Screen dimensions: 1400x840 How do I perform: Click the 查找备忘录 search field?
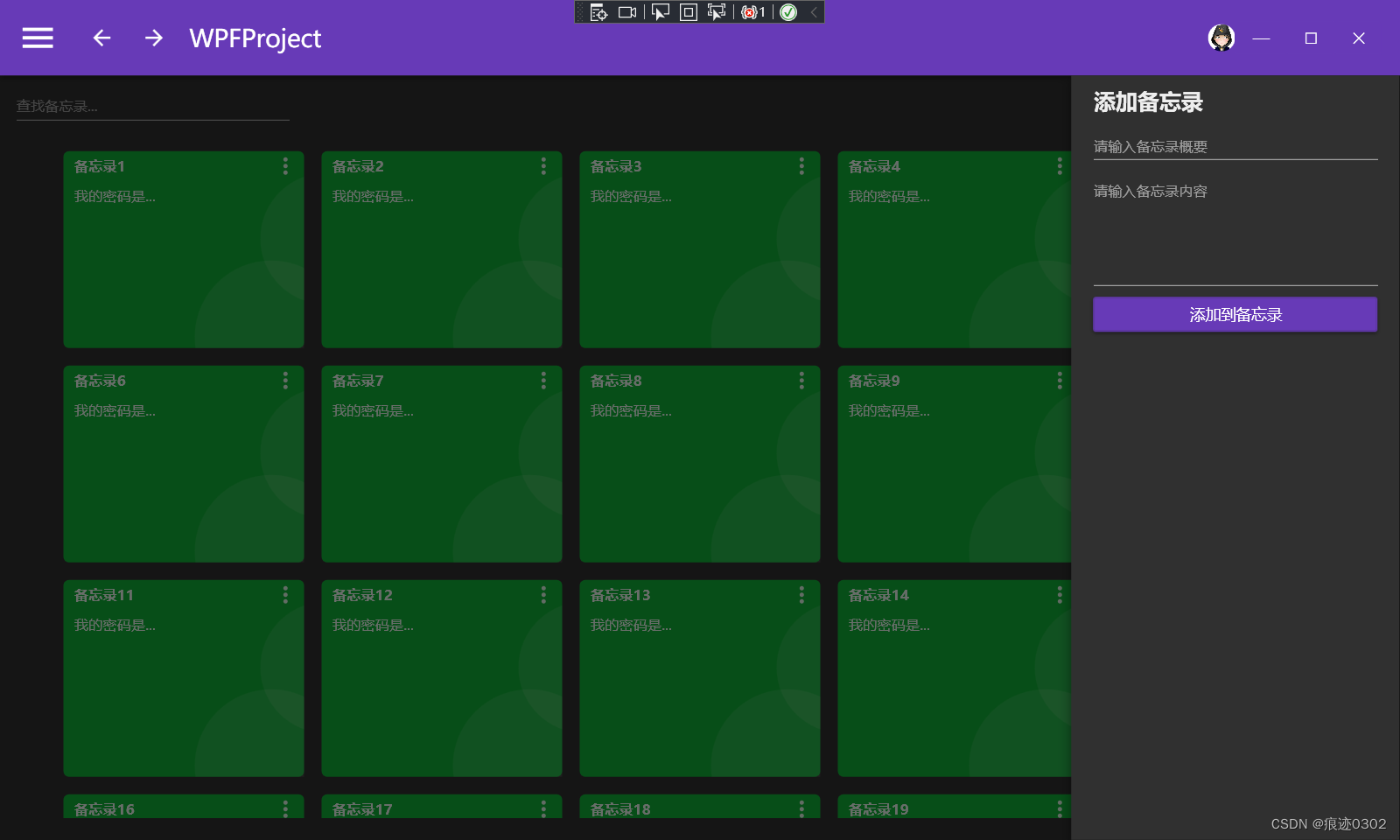[152, 105]
